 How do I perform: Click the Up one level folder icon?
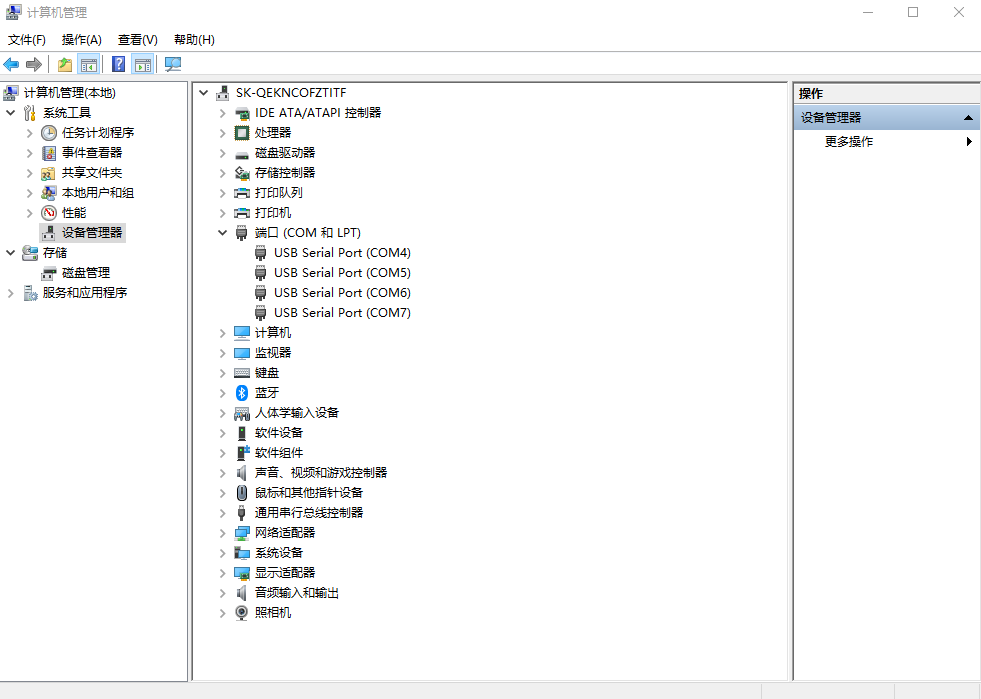coord(64,65)
